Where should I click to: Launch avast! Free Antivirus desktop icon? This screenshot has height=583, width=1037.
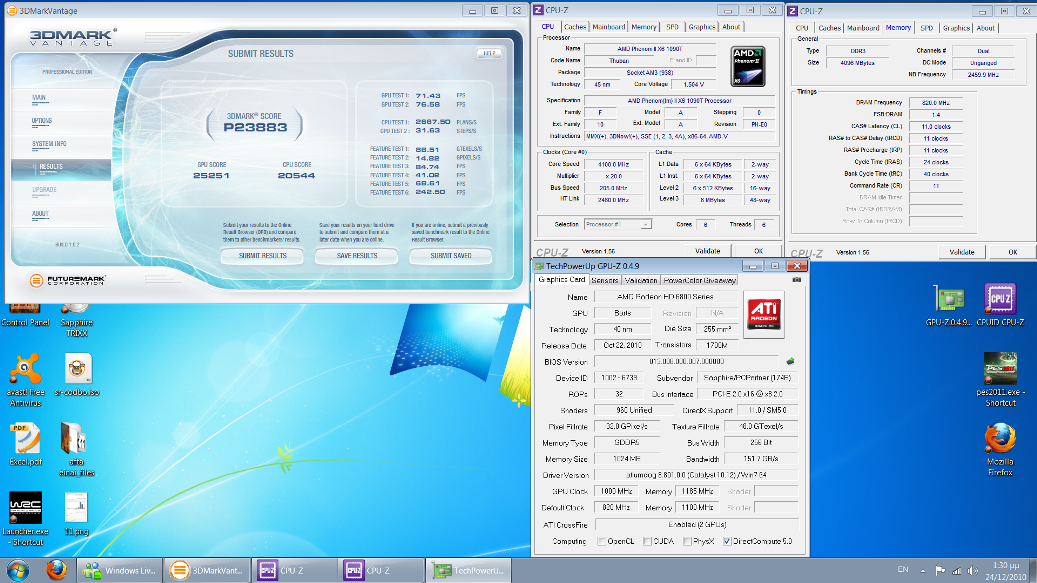tap(25, 379)
